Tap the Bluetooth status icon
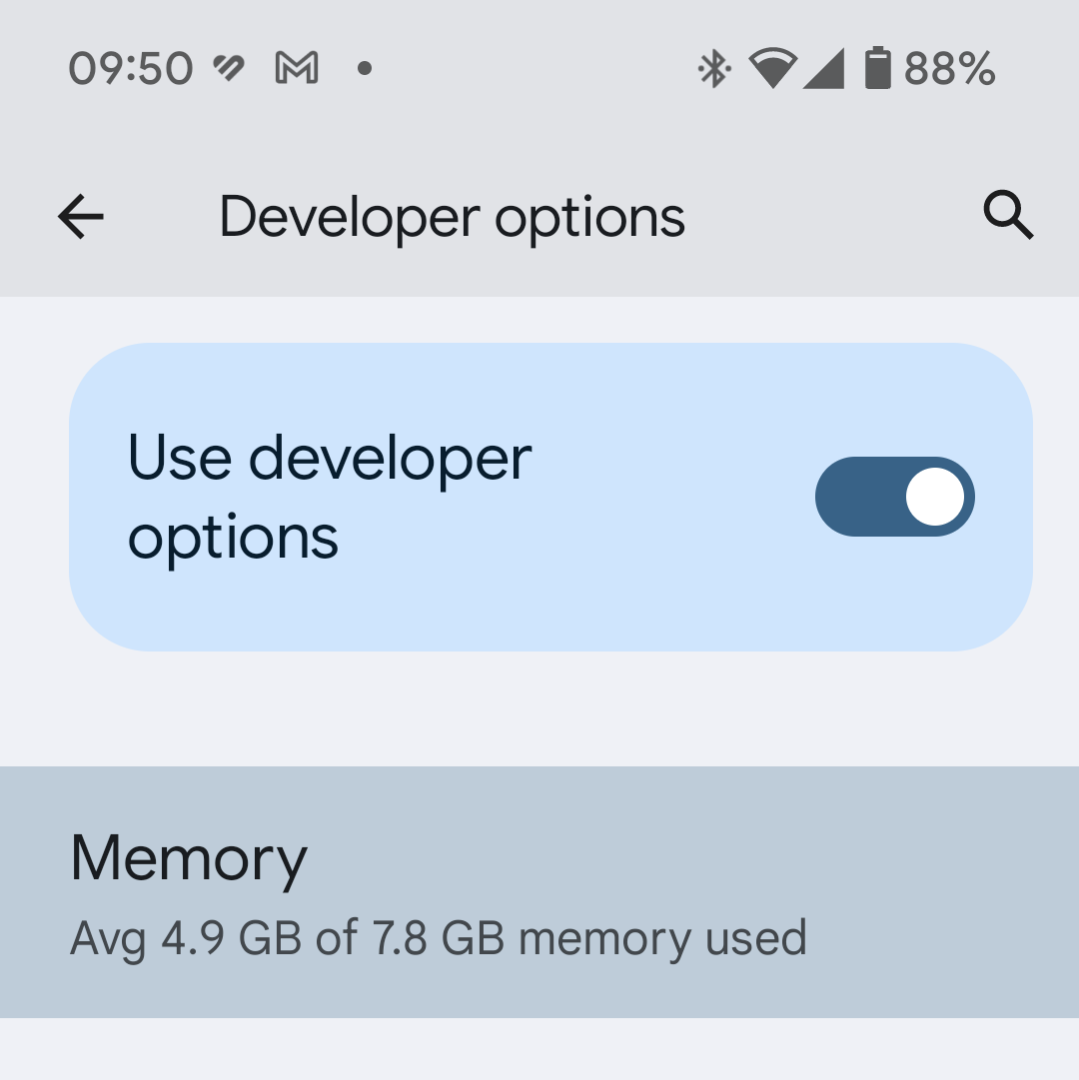Viewport: 1079px width, 1080px height. click(x=713, y=69)
